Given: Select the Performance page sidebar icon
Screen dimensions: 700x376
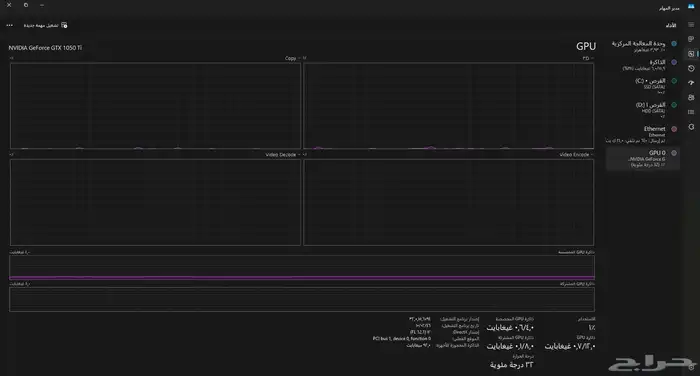Looking at the screenshot, I should point(691,54).
